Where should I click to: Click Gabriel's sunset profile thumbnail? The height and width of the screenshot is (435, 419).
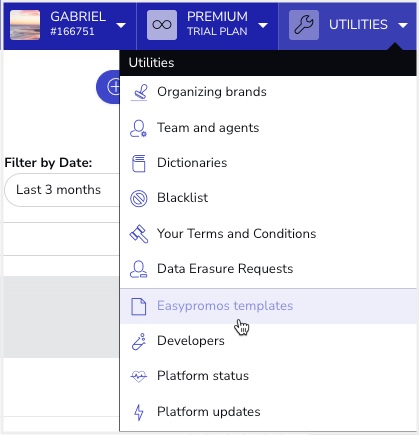pyautogui.click(x=25, y=25)
